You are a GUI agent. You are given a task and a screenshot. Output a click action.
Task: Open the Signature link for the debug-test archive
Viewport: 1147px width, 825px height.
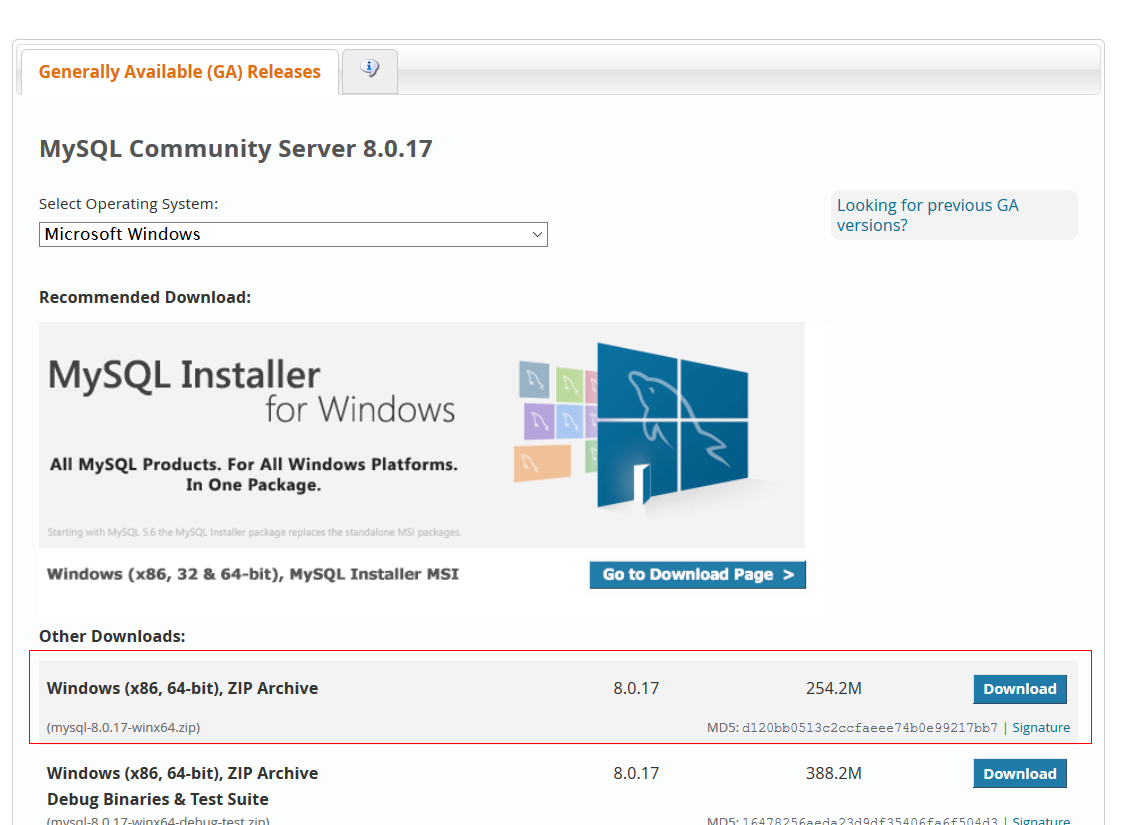point(1040,820)
